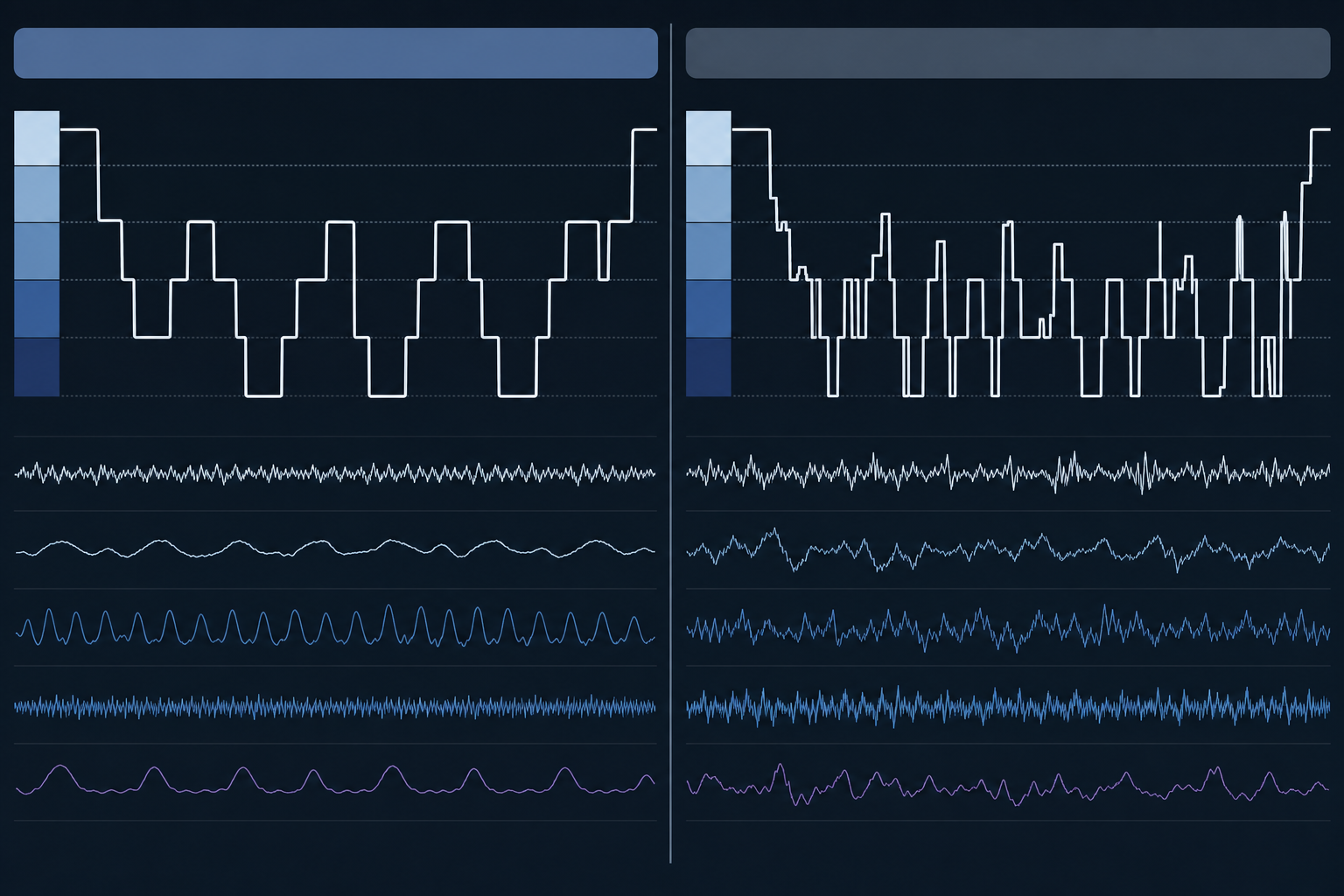Select the darkest navy swatch in right panel
1344x896 pixels.
pos(709,367)
